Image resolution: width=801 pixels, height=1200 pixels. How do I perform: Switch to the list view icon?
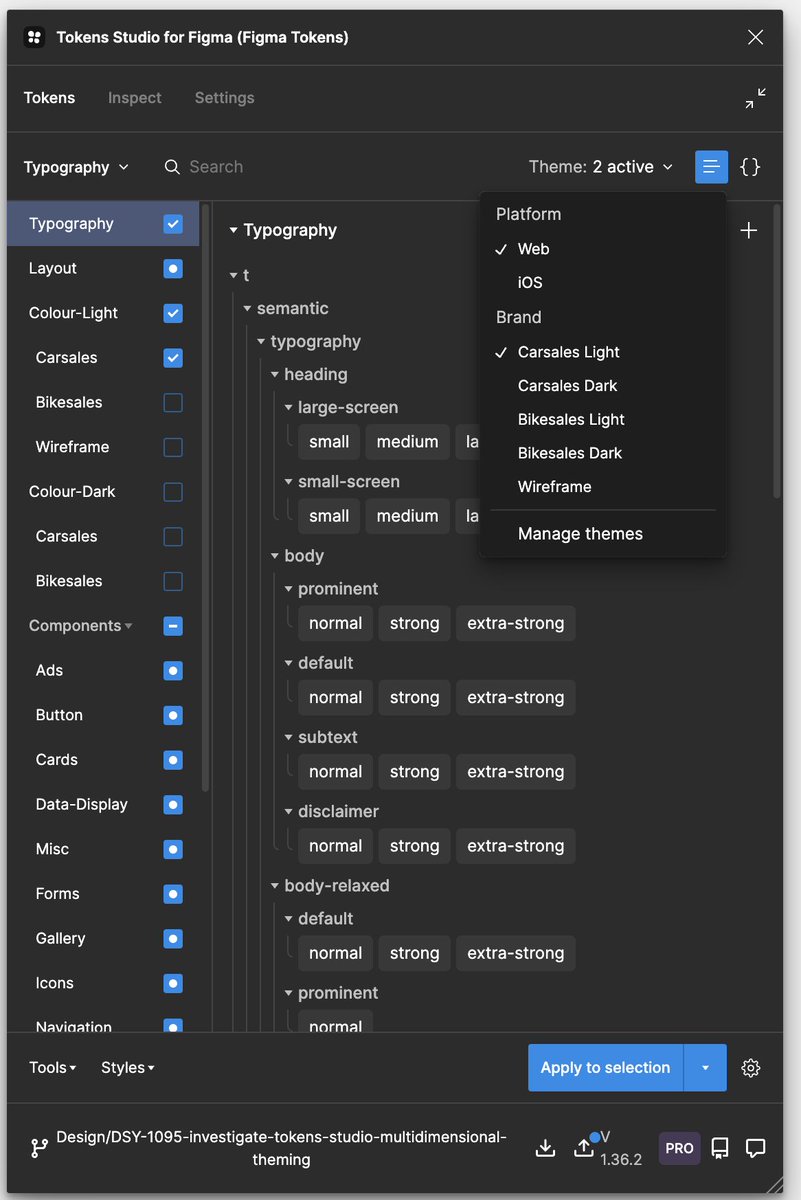tap(712, 167)
